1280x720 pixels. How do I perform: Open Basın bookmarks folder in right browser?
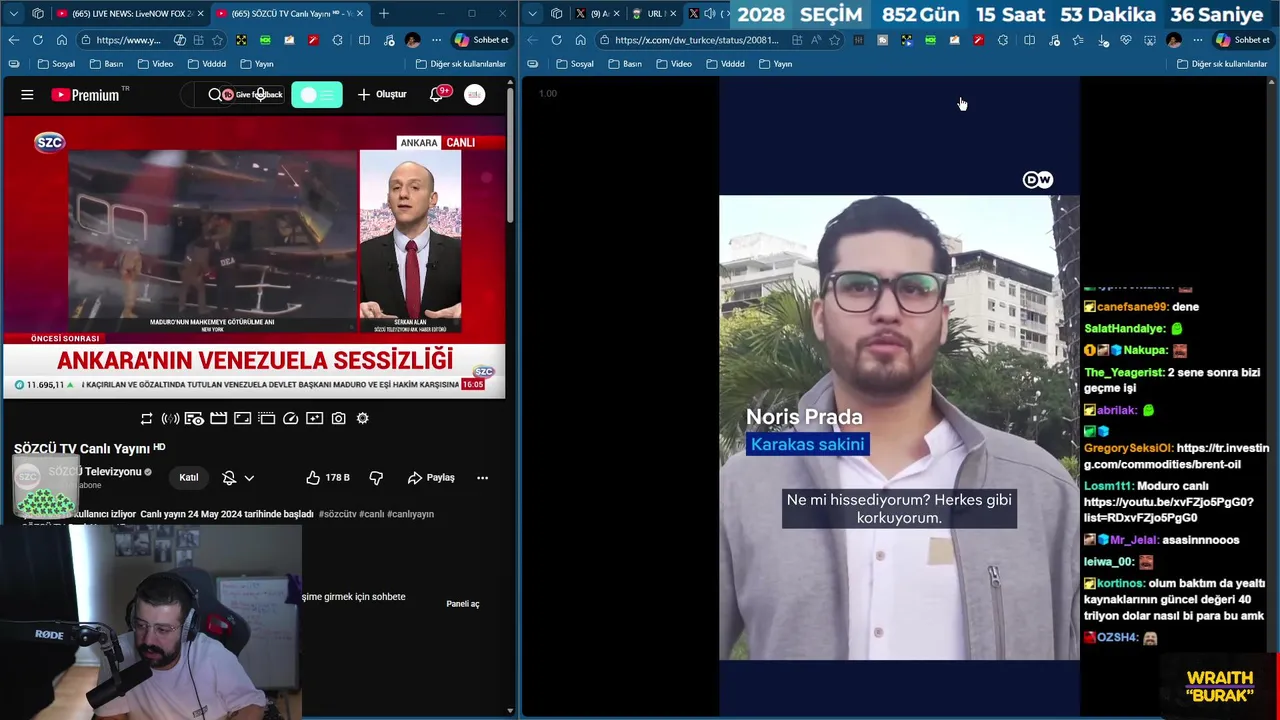[x=625, y=64]
